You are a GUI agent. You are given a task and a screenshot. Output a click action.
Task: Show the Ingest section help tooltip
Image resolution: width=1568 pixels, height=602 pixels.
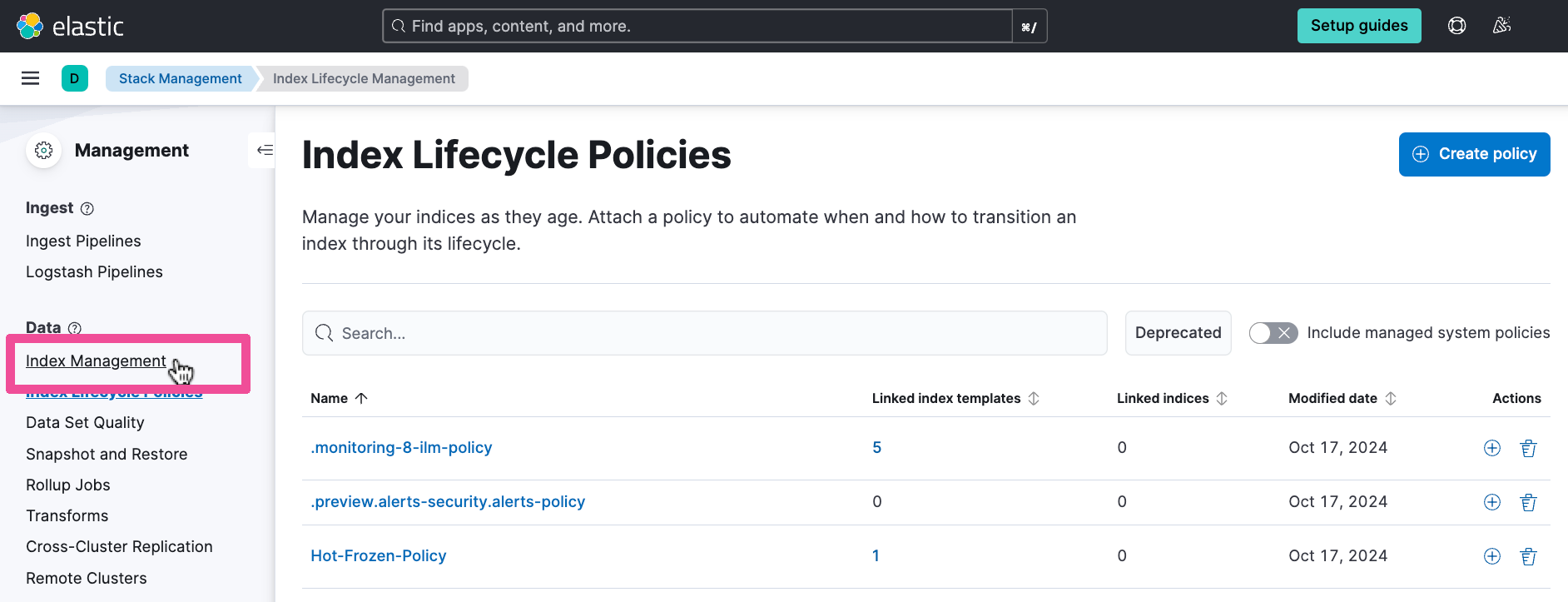tap(87, 209)
